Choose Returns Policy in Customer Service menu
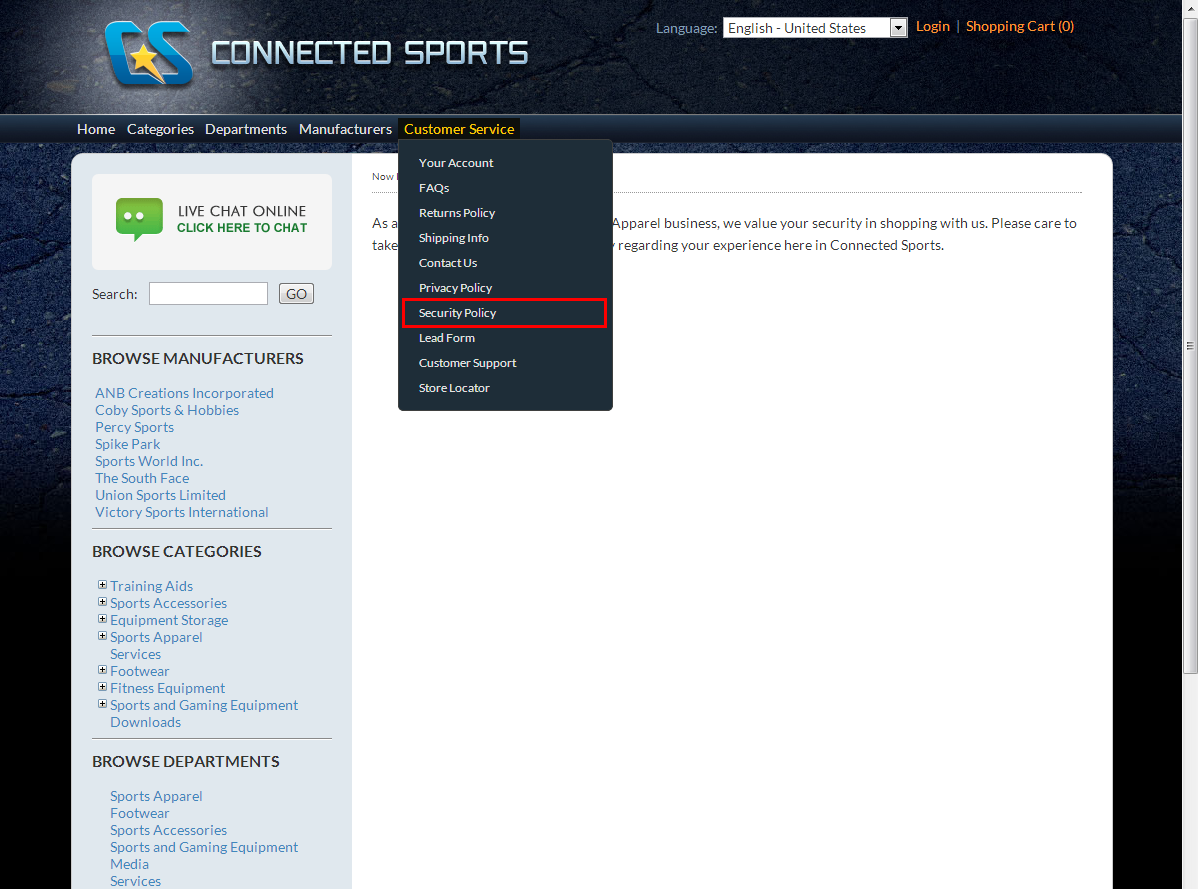This screenshot has height=889, width=1198. coord(457,213)
